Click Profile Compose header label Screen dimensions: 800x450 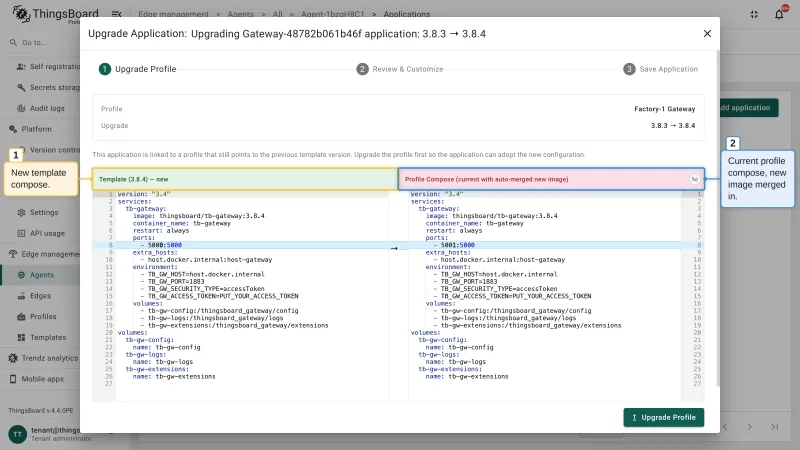tap(486, 179)
